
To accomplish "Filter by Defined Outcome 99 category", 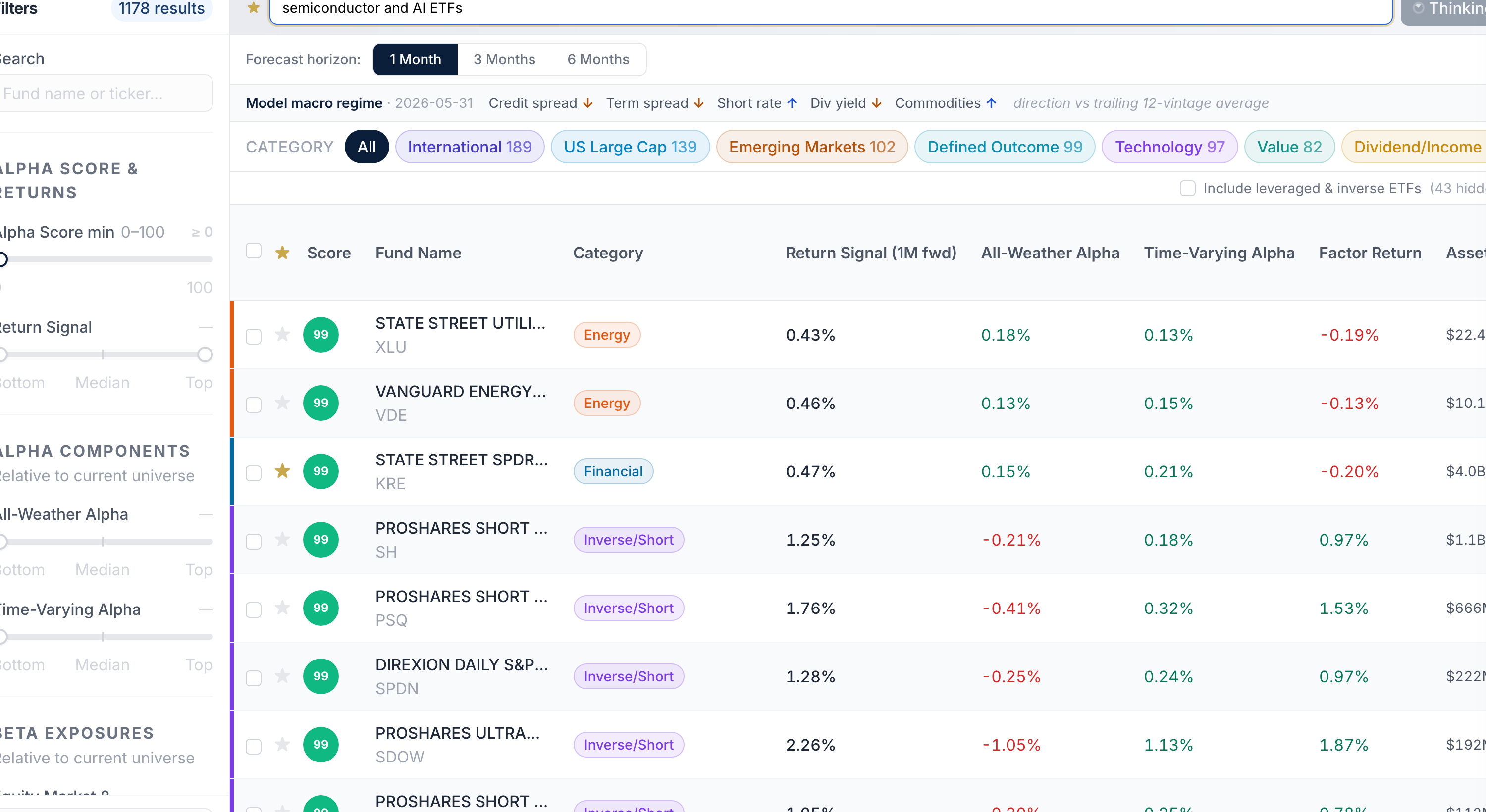I will click(1005, 147).
